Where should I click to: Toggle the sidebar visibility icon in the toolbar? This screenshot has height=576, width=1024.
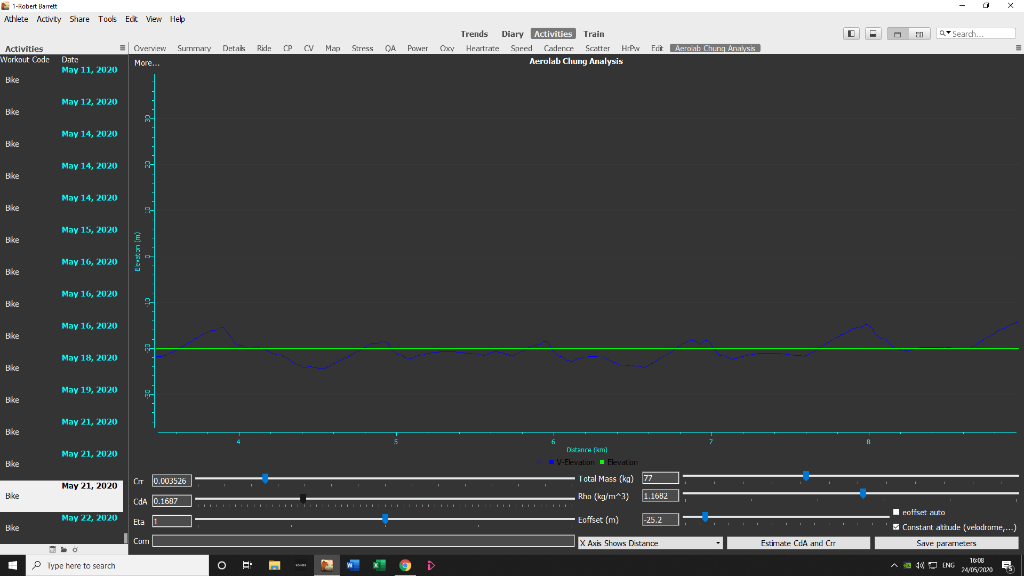(851, 33)
